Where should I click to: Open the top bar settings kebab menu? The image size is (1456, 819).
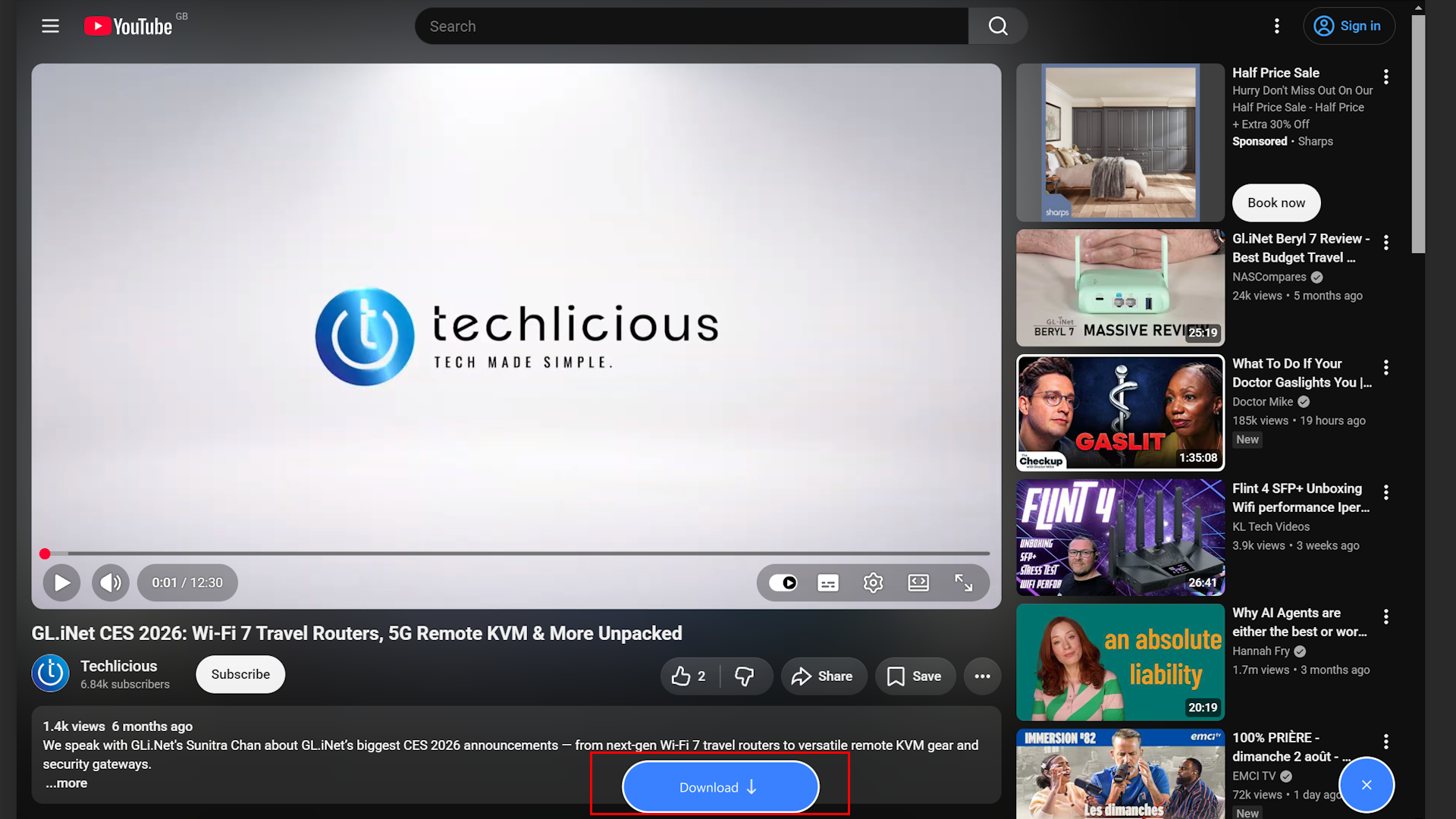click(x=1277, y=26)
